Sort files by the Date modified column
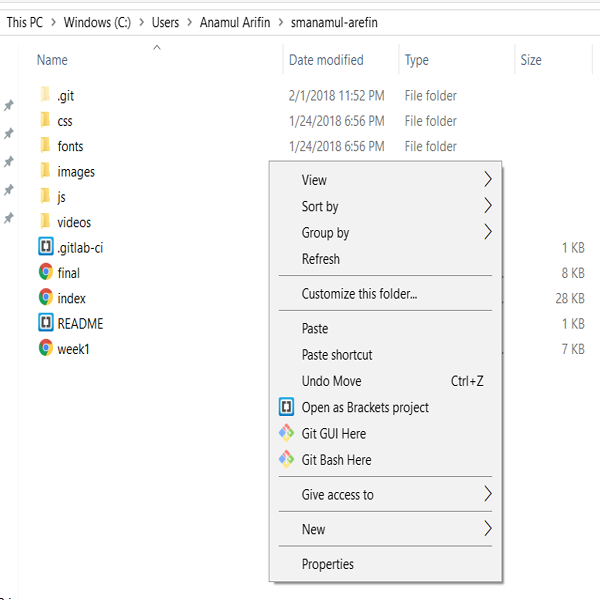Viewport: 600px width, 600px height. pos(326,60)
